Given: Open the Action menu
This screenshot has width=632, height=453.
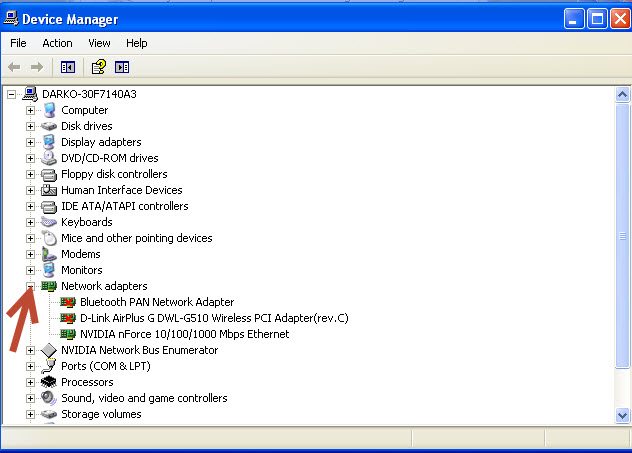Looking at the screenshot, I should [57, 43].
